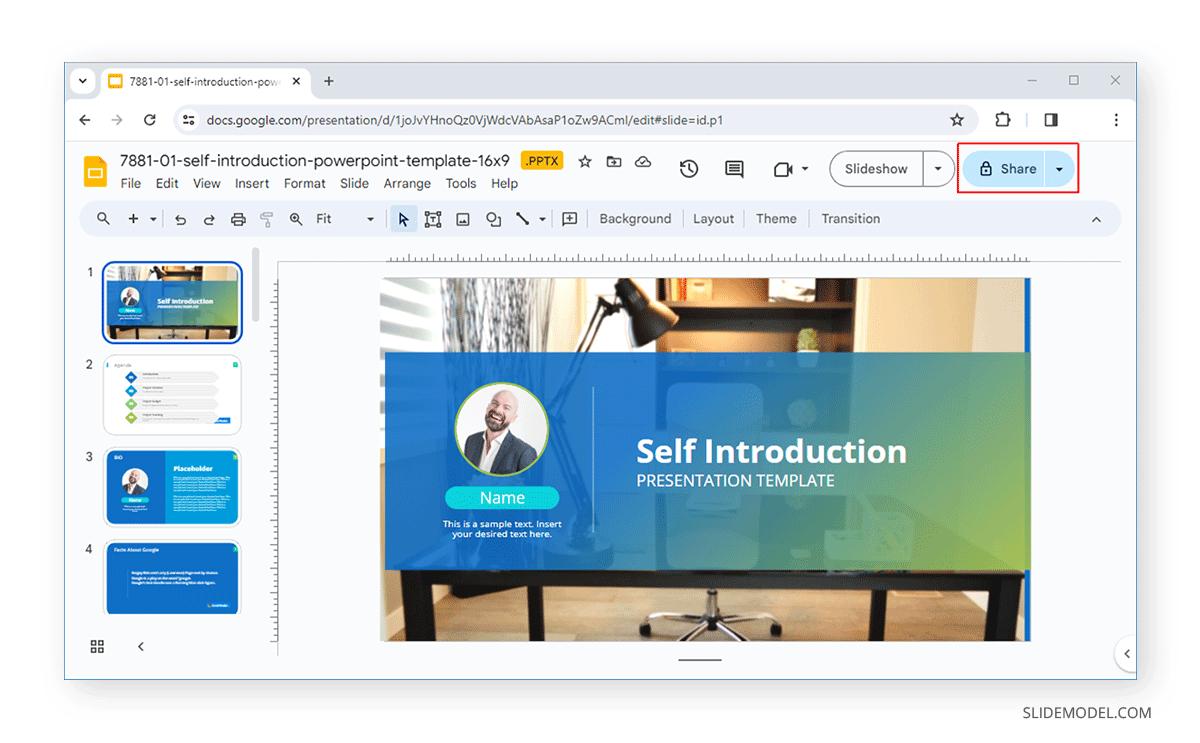
Task: Add a new slide with plus
Action: (133, 219)
